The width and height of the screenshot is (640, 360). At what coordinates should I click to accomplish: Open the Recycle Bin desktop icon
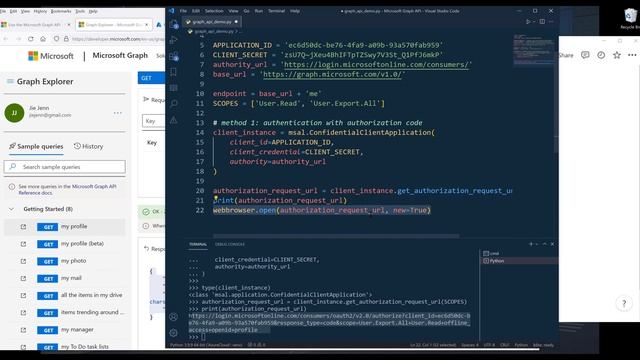click(631, 18)
